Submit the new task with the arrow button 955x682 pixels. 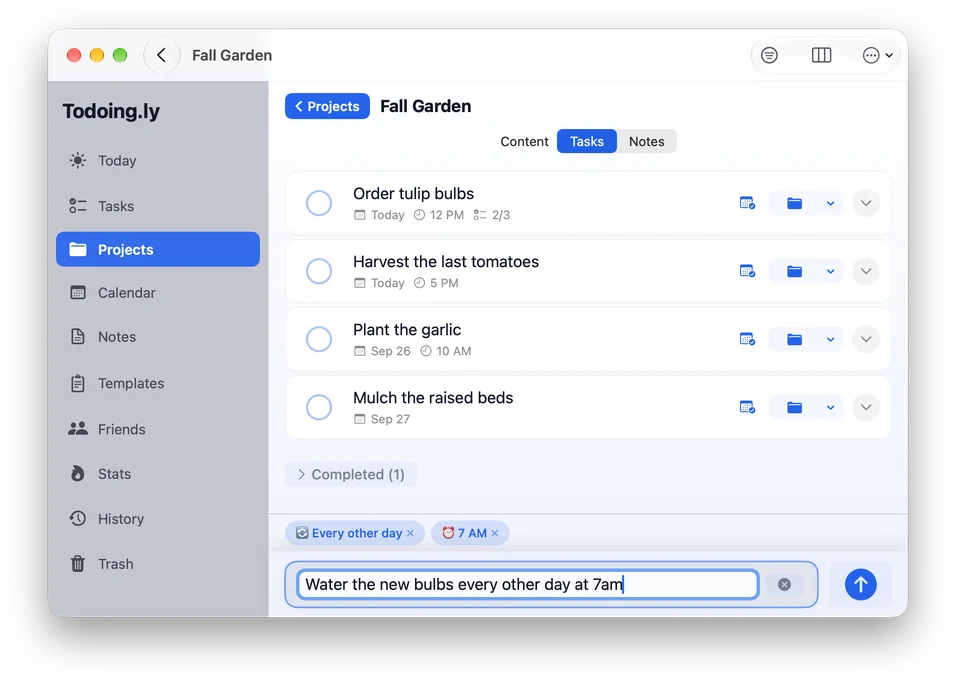point(861,585)
